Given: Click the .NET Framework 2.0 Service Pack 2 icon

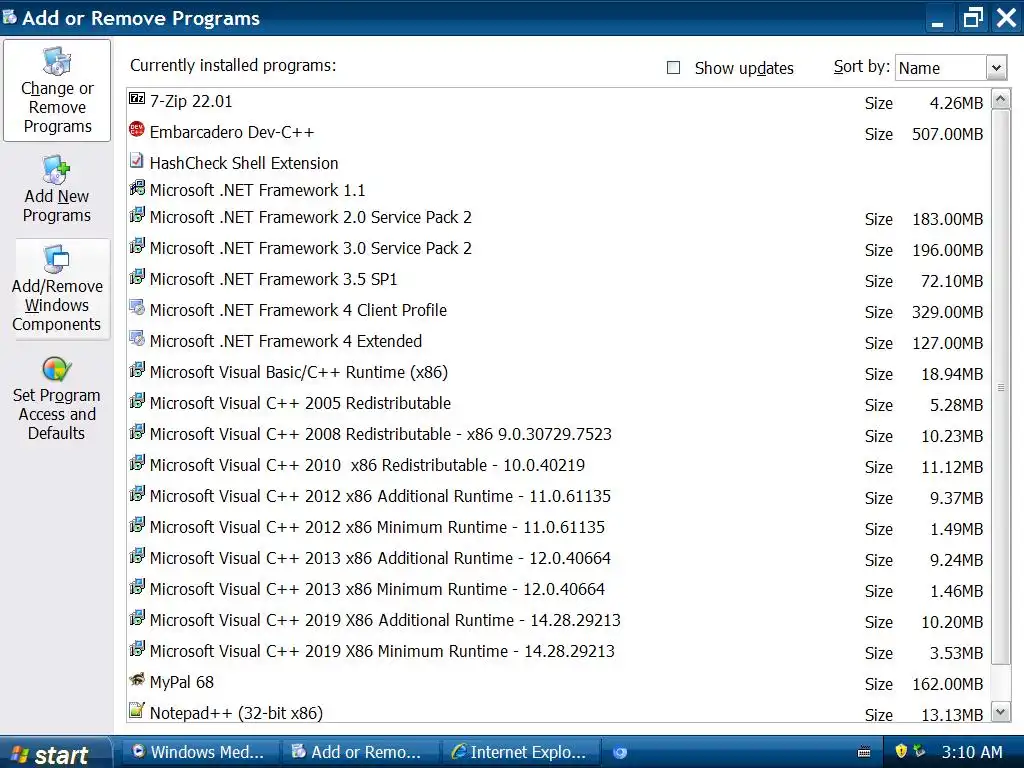Looking at the screenshot, I should tap(137, 215).
